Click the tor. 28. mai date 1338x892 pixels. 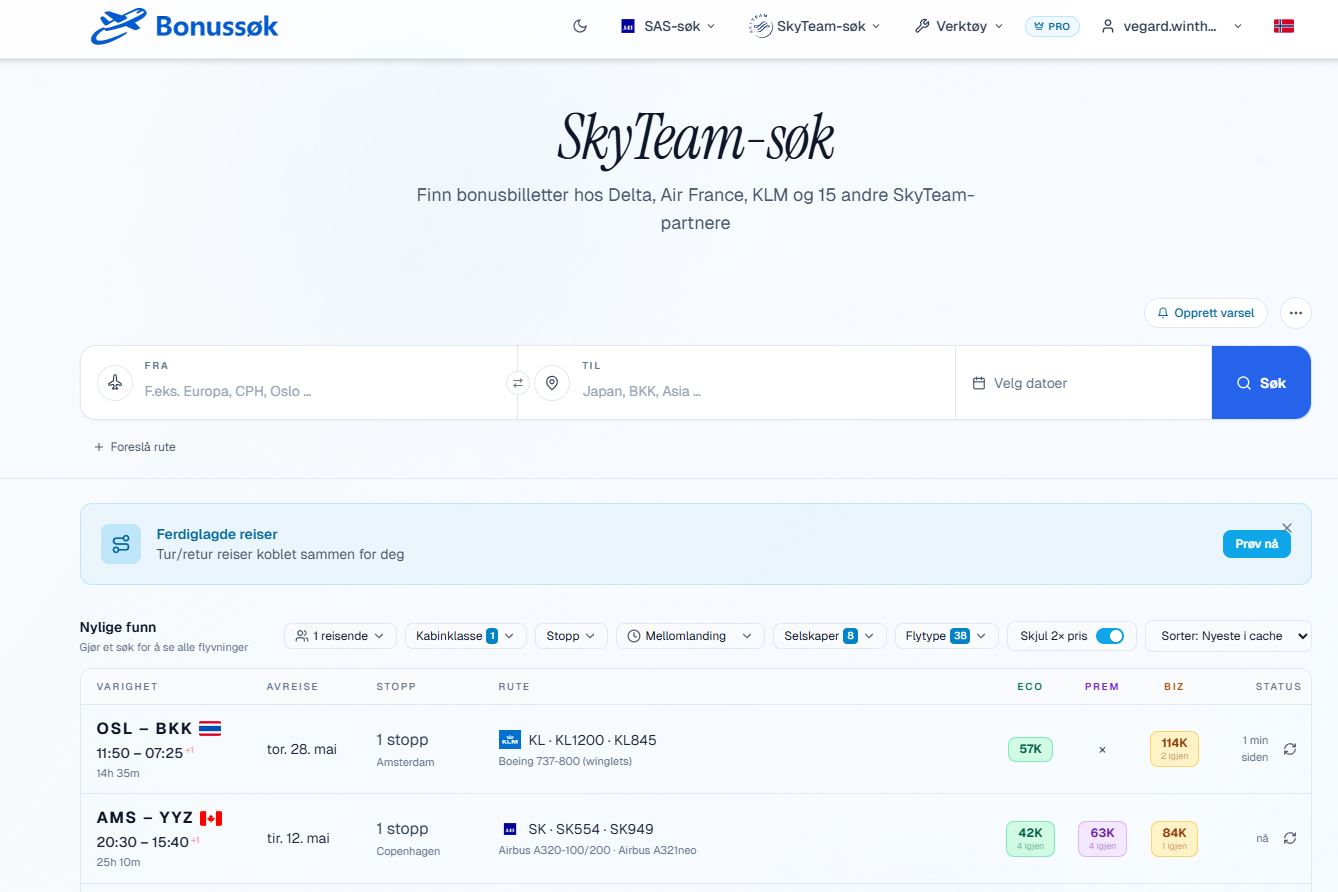(x=302, y=749)
